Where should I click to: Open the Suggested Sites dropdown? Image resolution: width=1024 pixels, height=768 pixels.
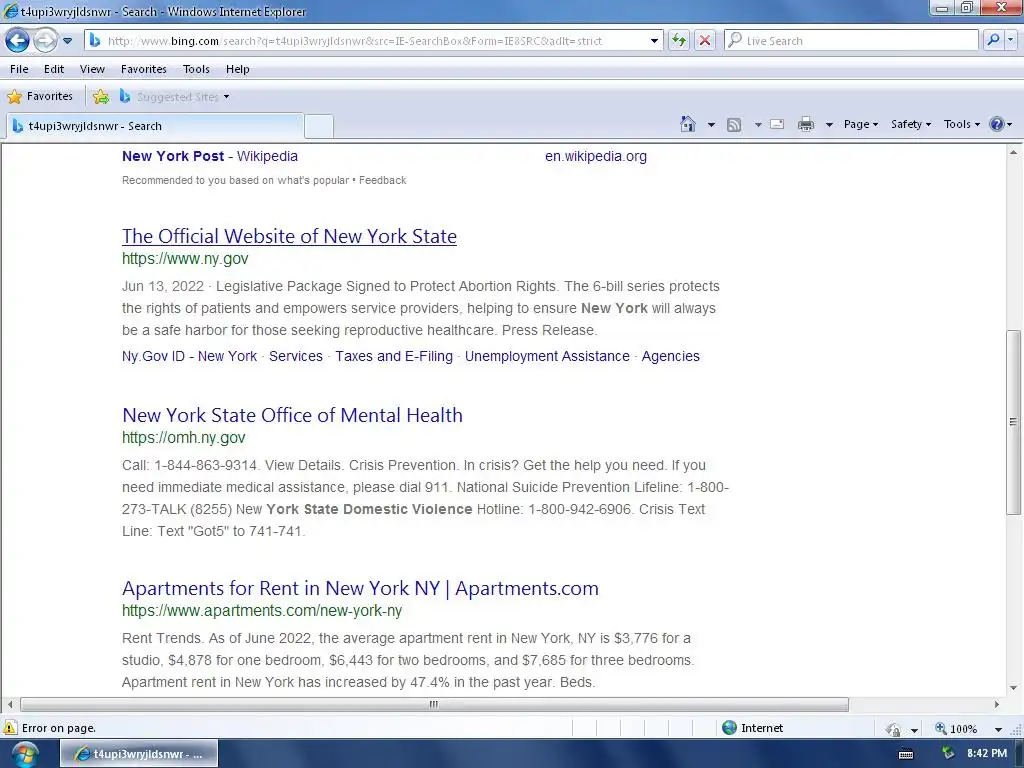click(x=174, y=97)
